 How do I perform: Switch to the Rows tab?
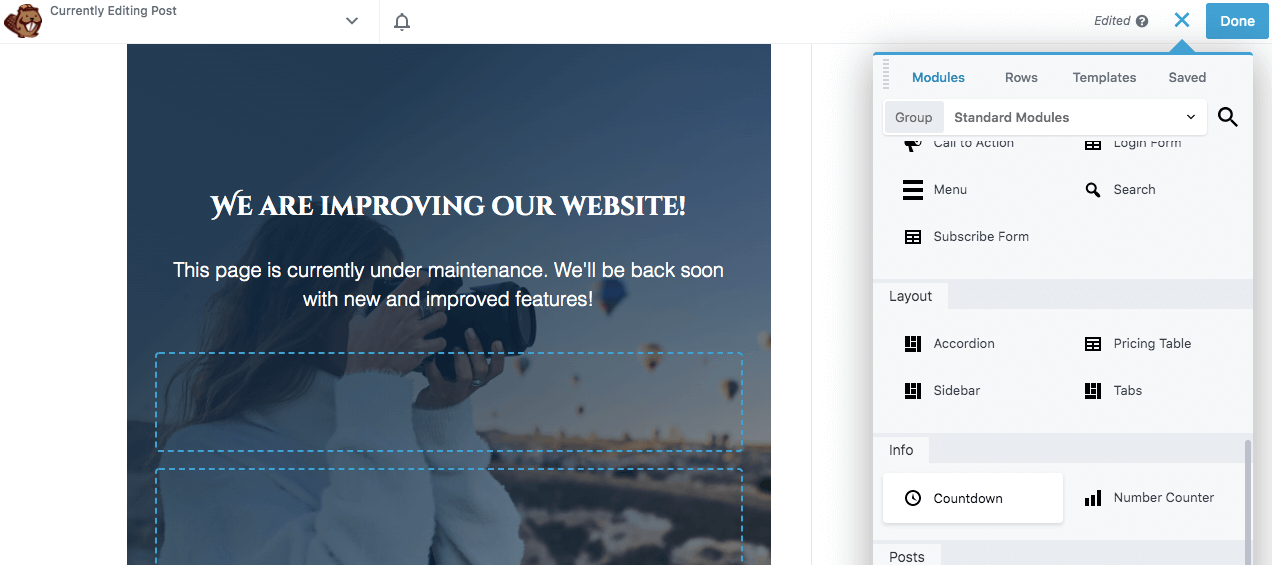(1021, 78)
